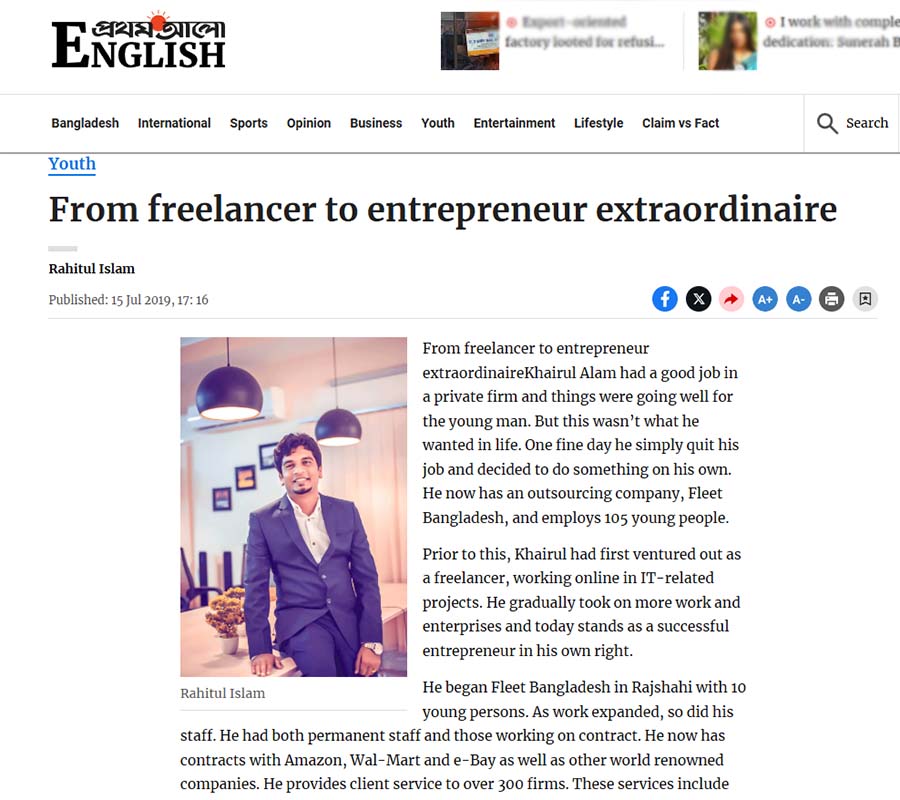
Task: Switch to the International section
Action: 174,123
